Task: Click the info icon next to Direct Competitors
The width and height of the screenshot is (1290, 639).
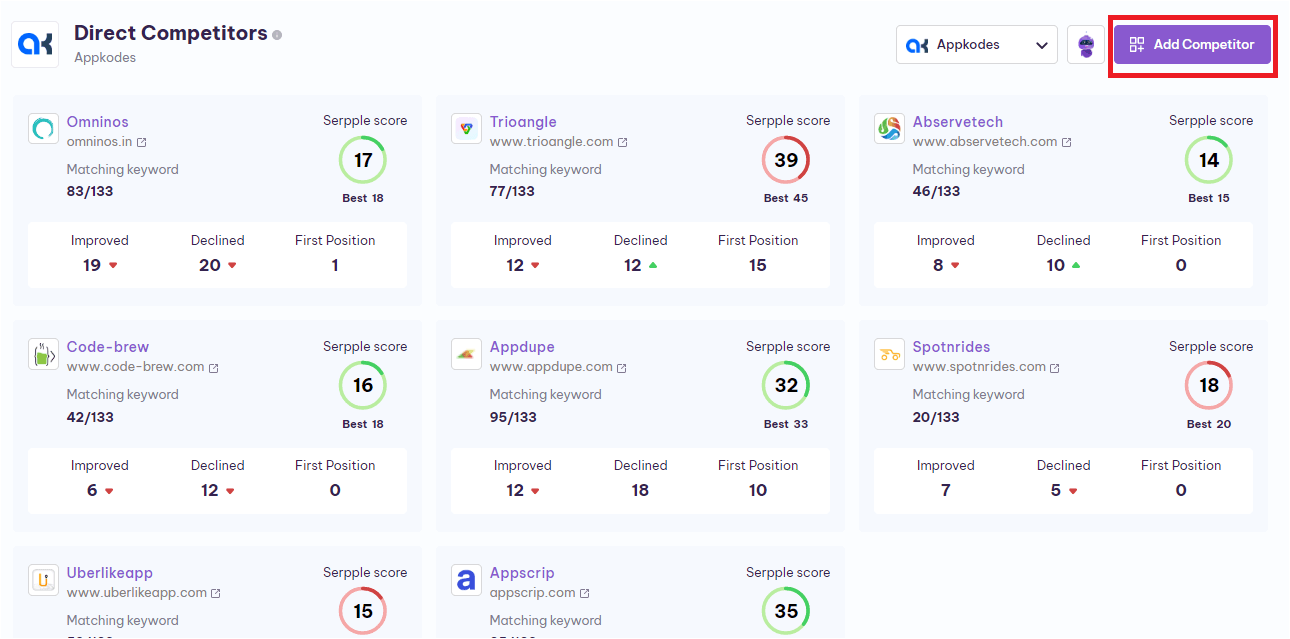Action: click(x=277, y=35)
